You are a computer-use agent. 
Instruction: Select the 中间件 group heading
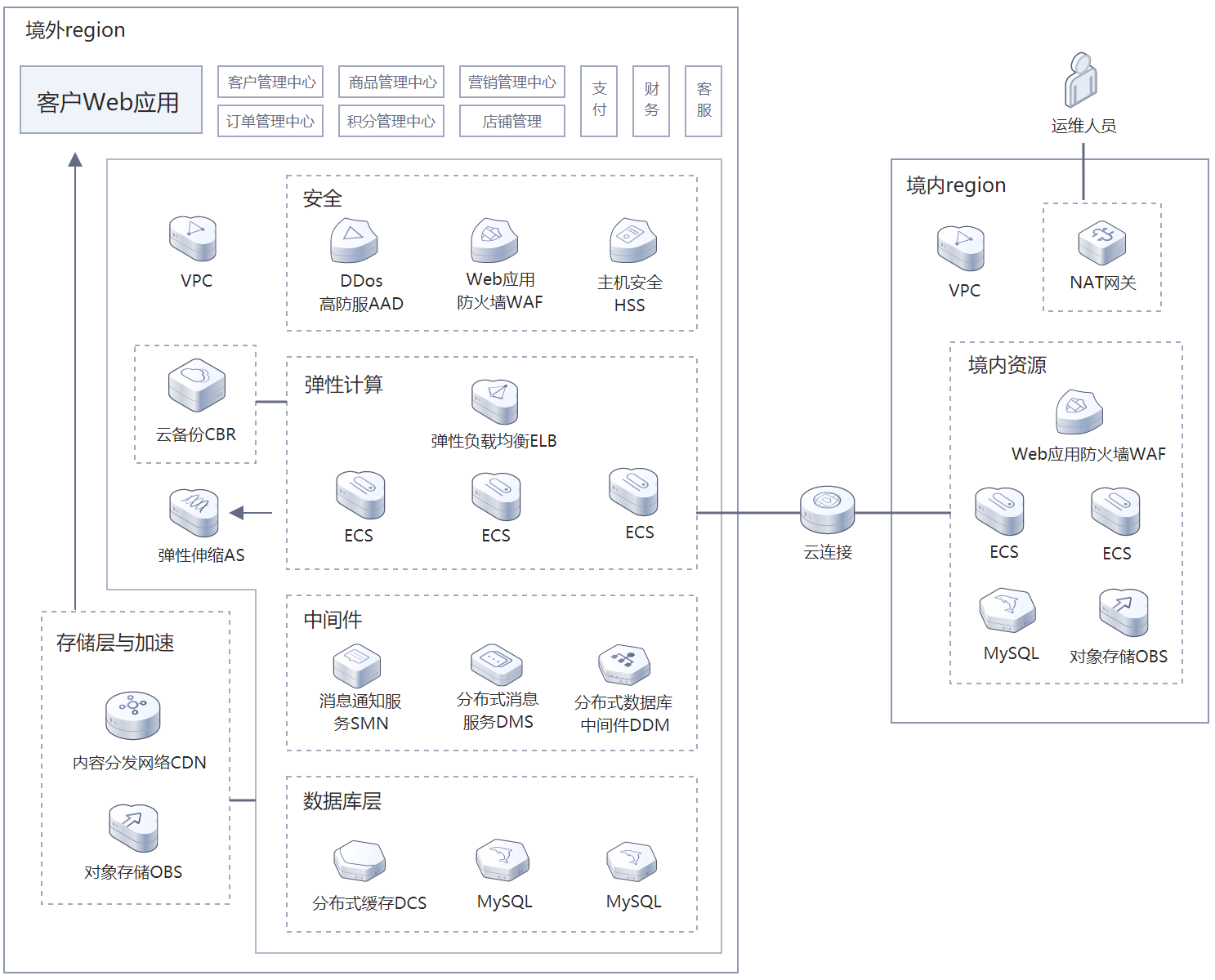click(333, 620)
